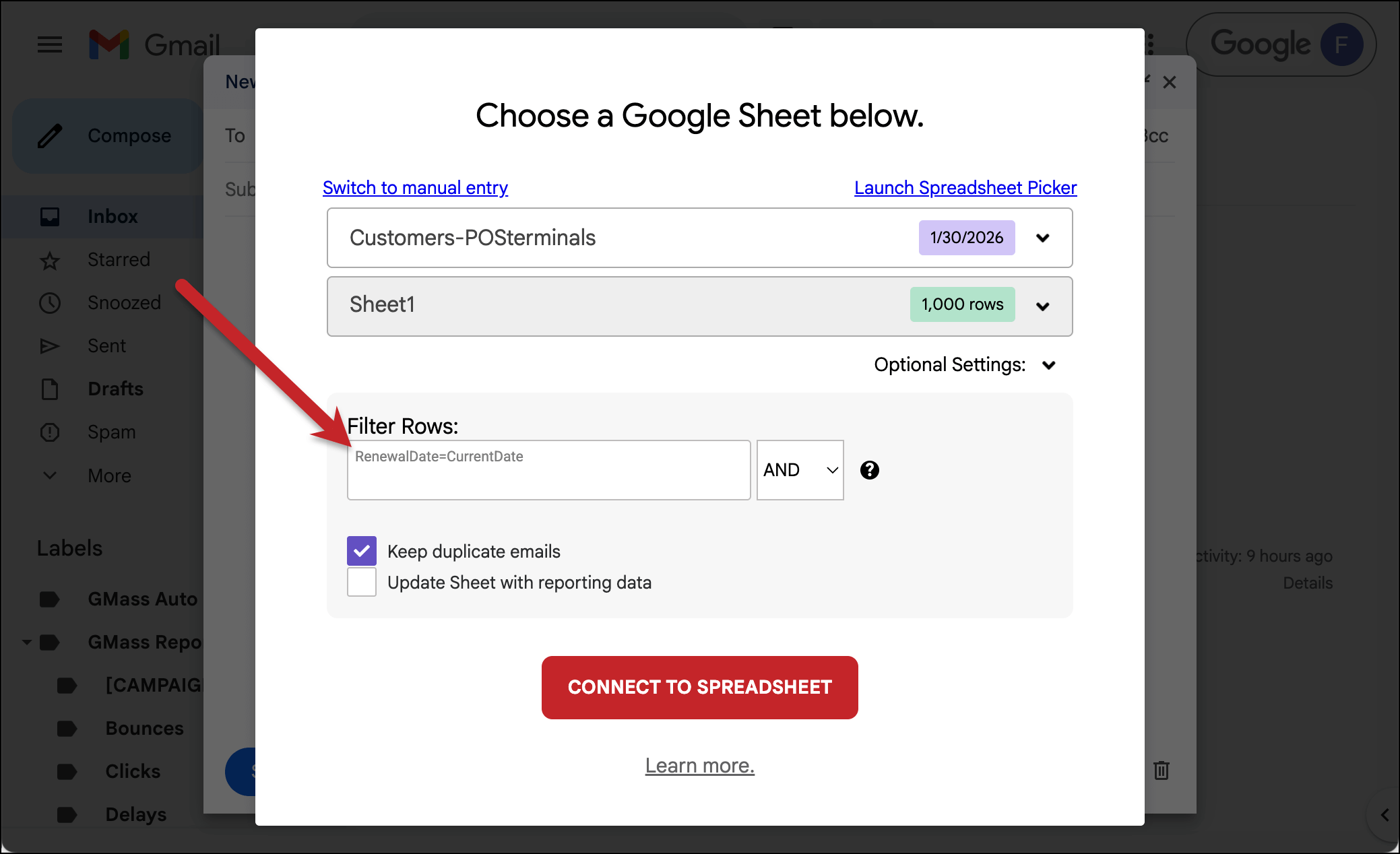1400x854 pixels.
Task: Click the Snoozed clock icon
Action: tap(50, 303)
